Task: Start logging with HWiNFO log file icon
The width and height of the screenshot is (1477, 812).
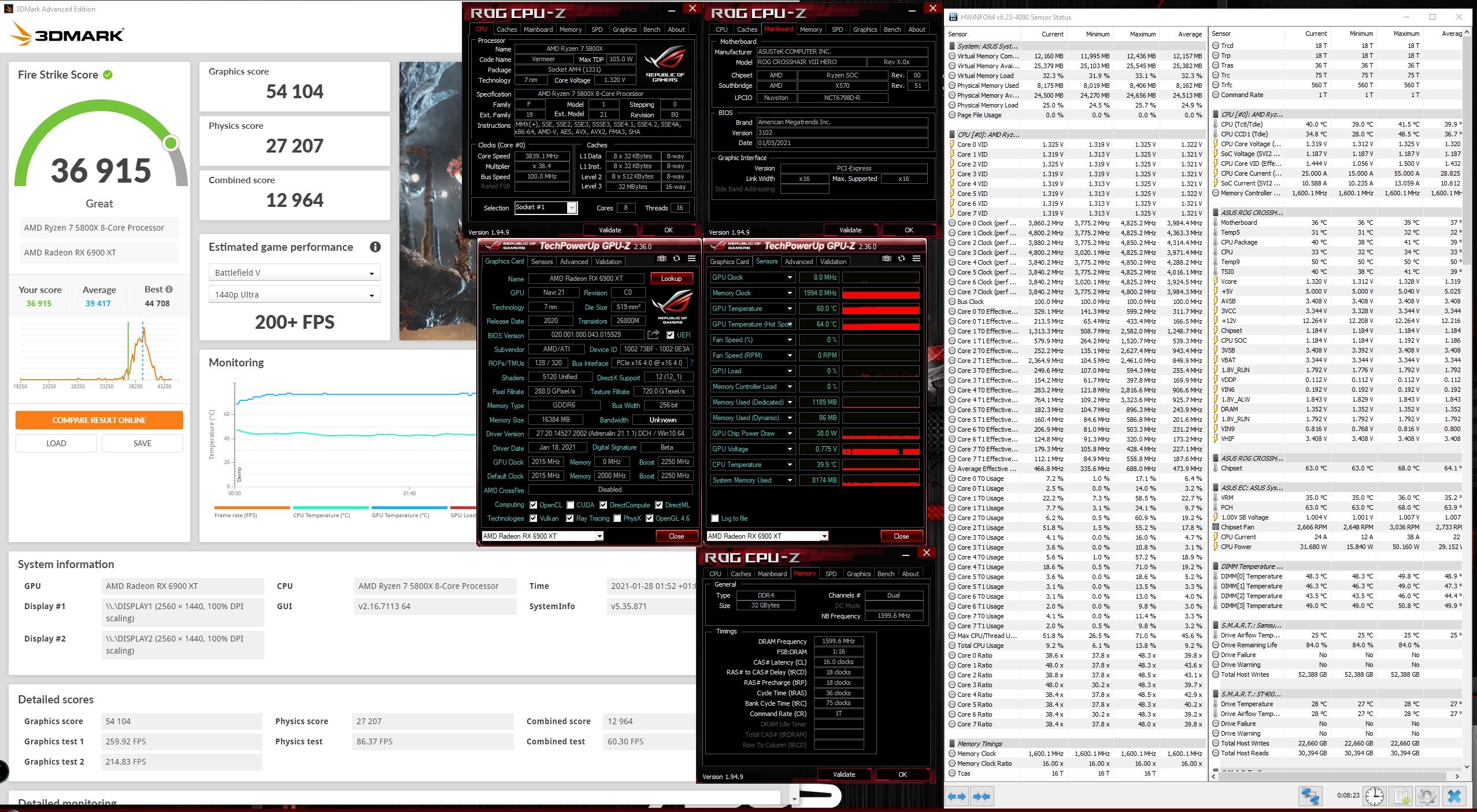Action: pos(1402,796)
